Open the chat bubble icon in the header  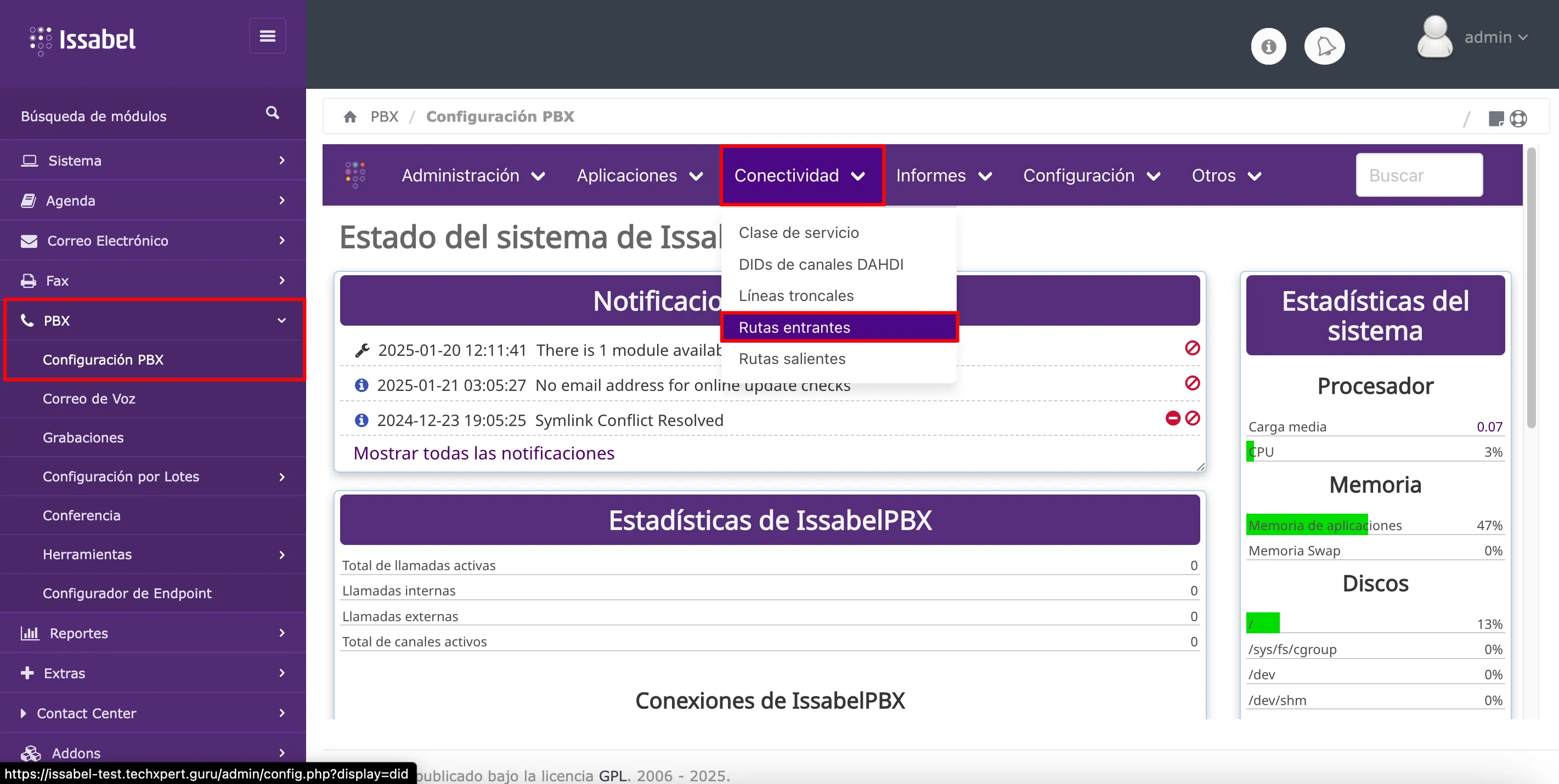pyautogui.click(x=1324, y=46)
